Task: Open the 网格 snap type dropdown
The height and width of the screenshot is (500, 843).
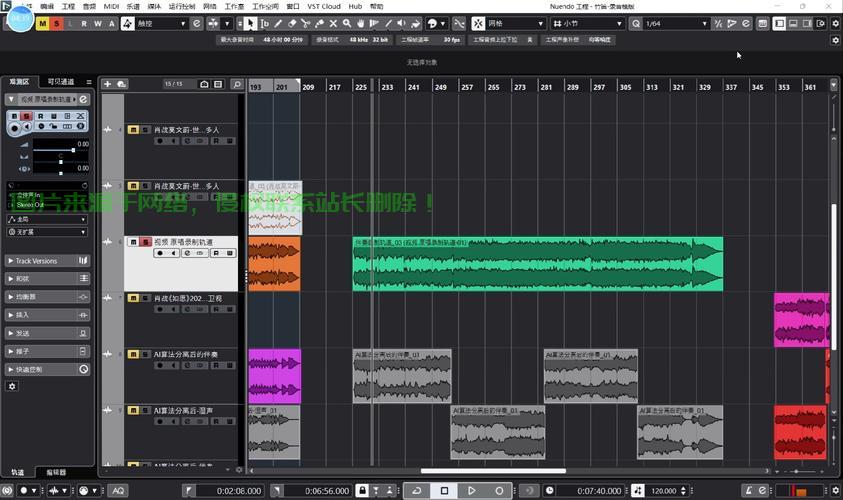Action: click(x=516, y=24)
